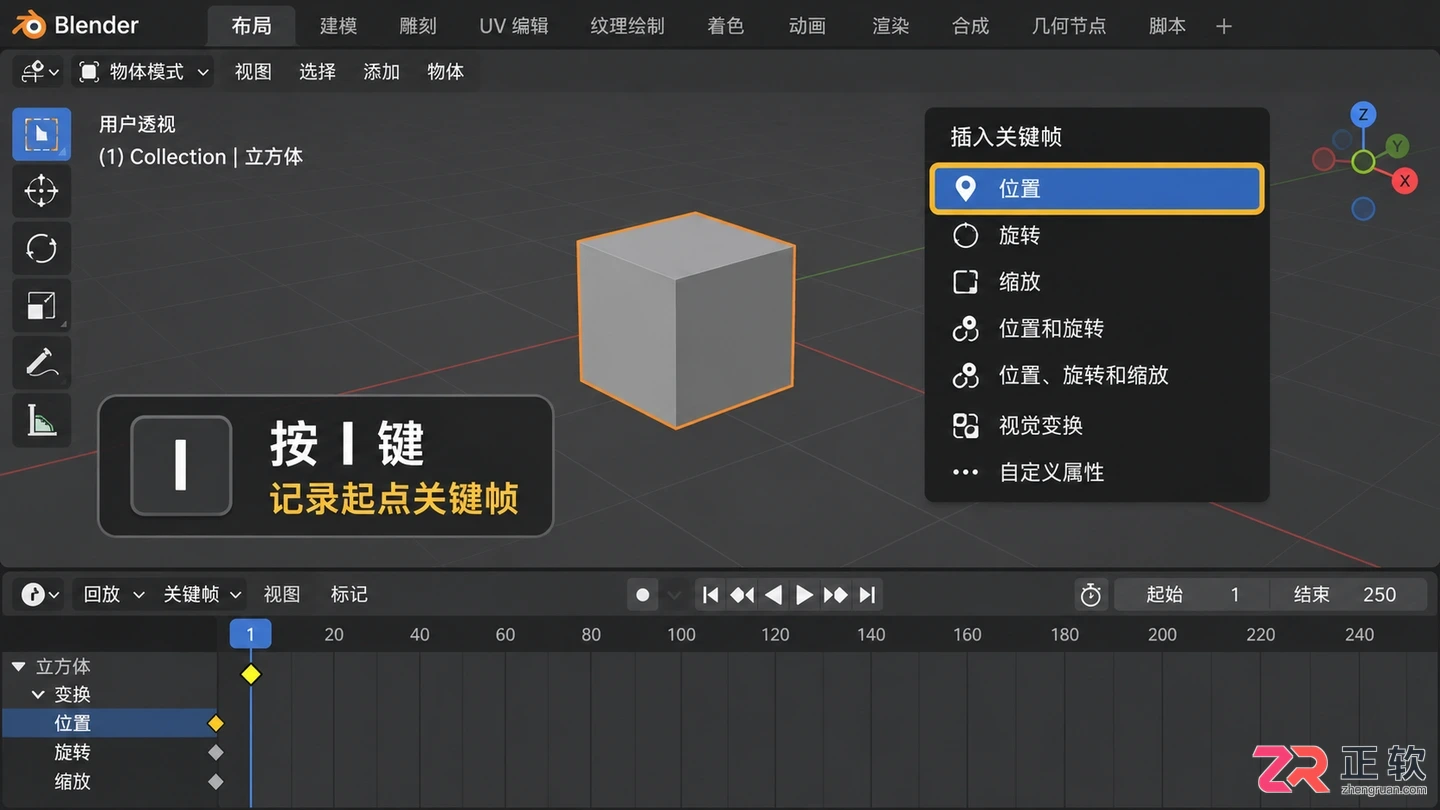The height and width of the screenshot is (810, 1440).
Task: Select the Annotate pencil tool
Action: (41, 363)
